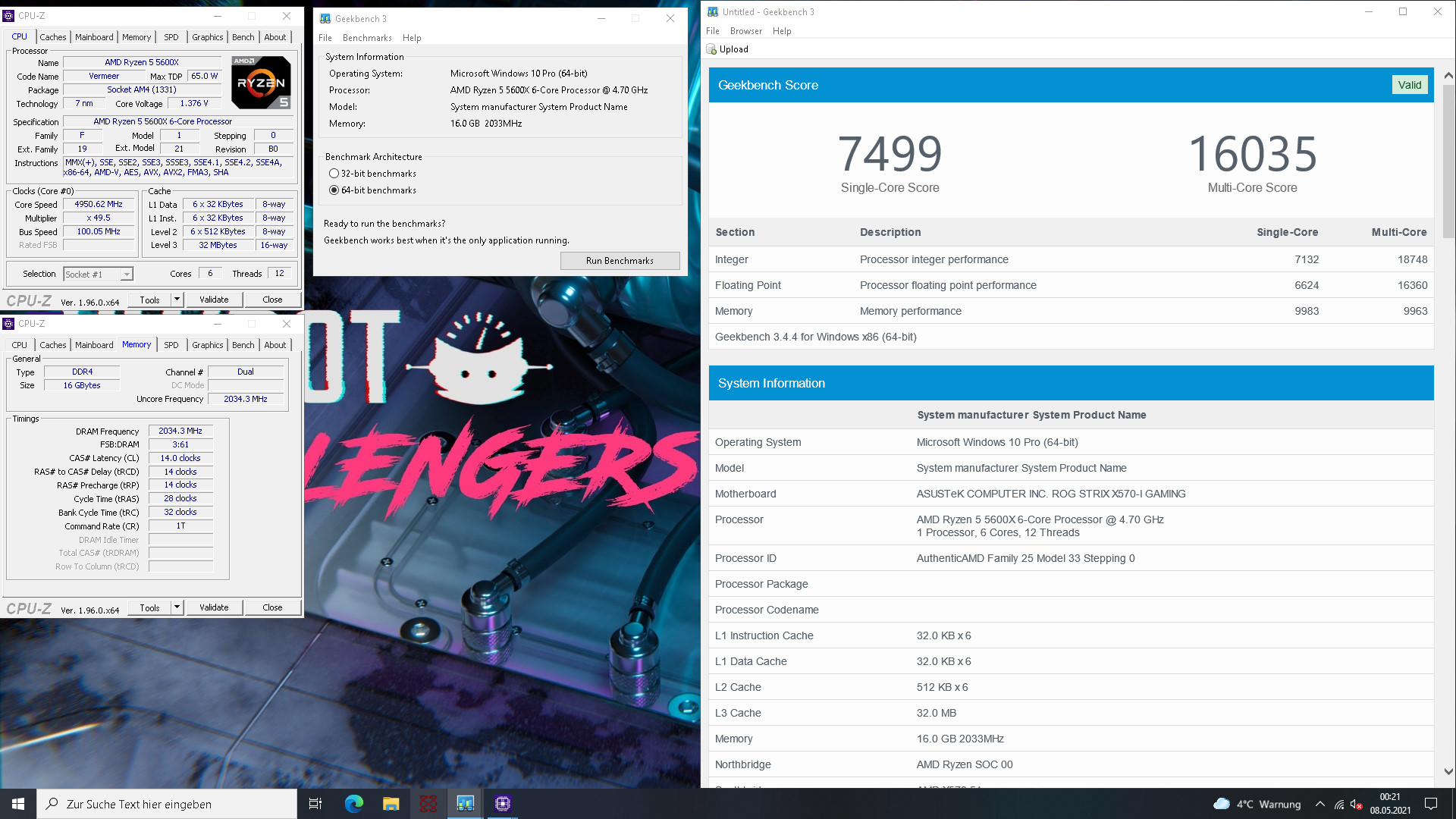Click scrollbar down arrow in Geekbench results

1448,772
